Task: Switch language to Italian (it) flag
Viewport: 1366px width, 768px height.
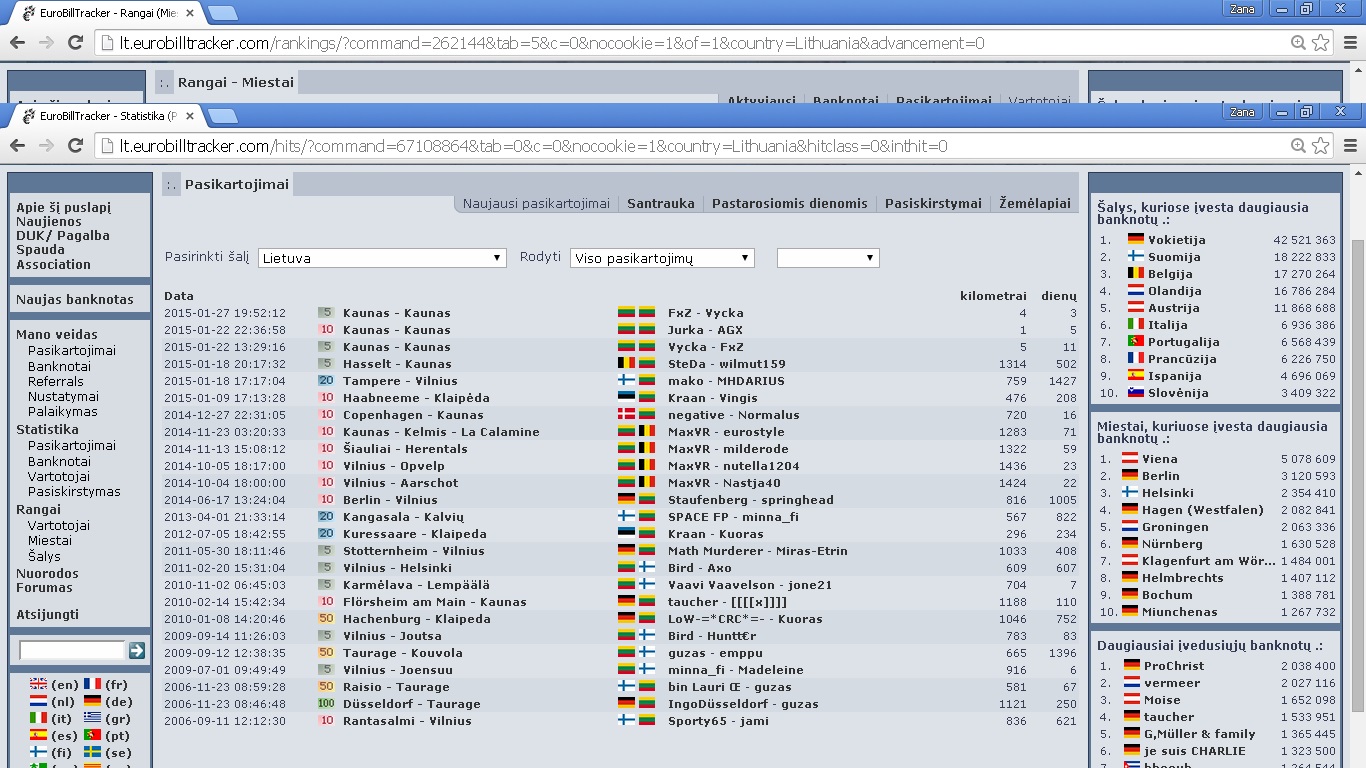Action: tap(38, 719)
